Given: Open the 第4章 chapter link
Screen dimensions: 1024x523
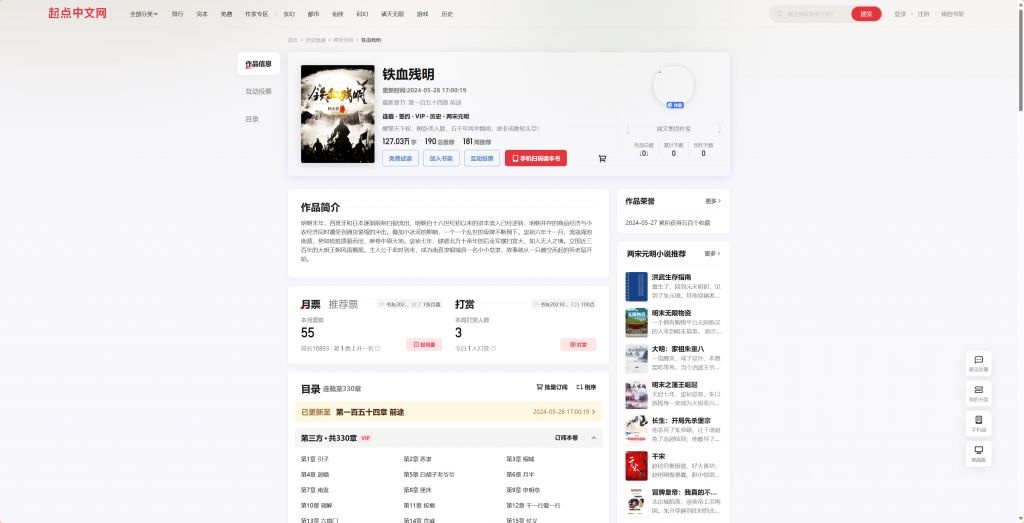Looking at the screenshot, I should (315, 475).
